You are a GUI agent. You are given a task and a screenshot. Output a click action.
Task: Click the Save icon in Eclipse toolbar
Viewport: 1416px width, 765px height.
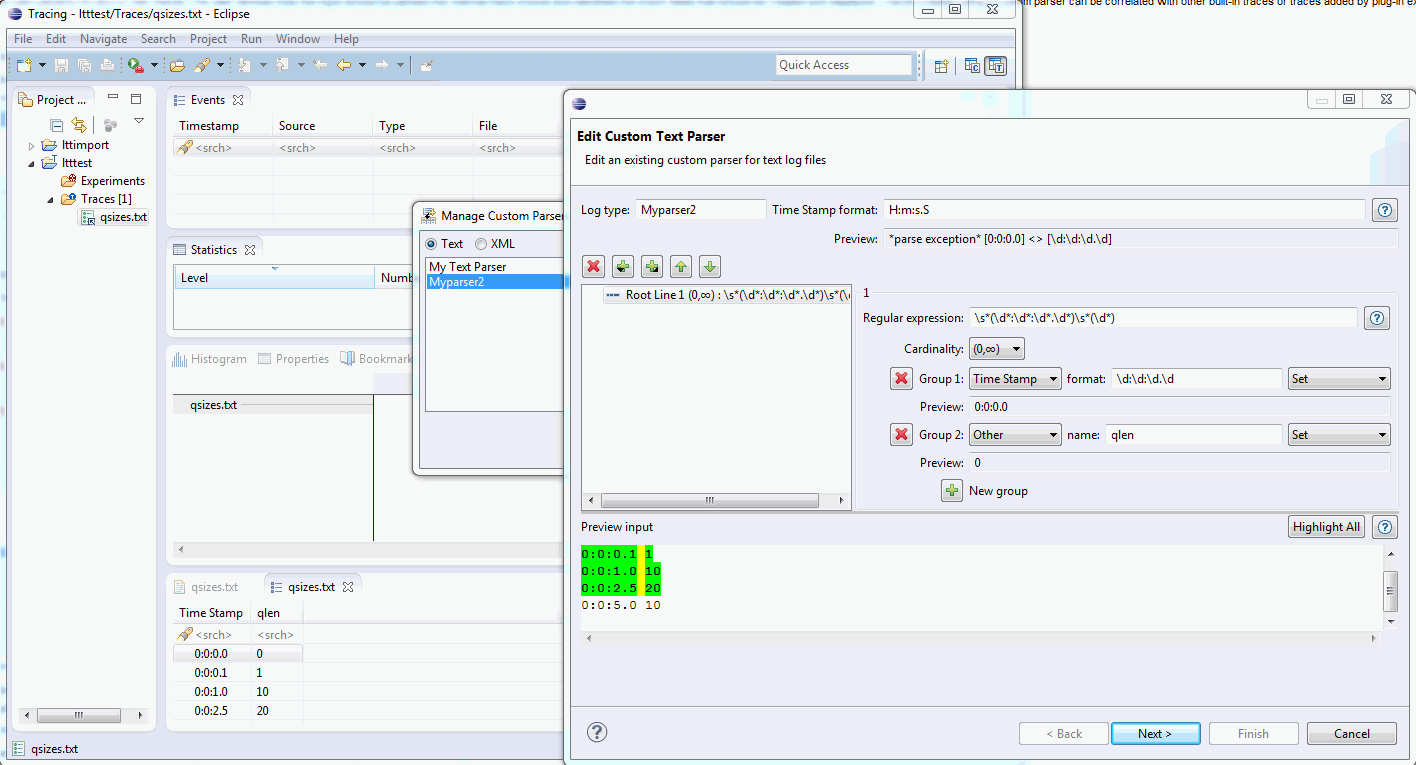(x=62, y=65)
